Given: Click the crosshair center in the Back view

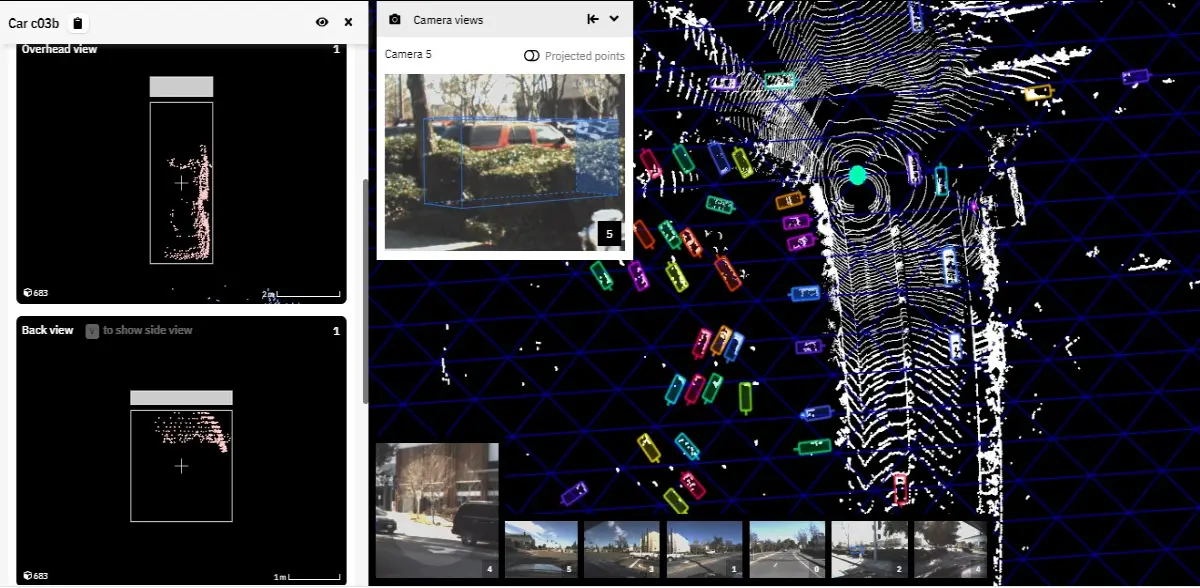Looking at the screenshot, I should click(181, 466).
